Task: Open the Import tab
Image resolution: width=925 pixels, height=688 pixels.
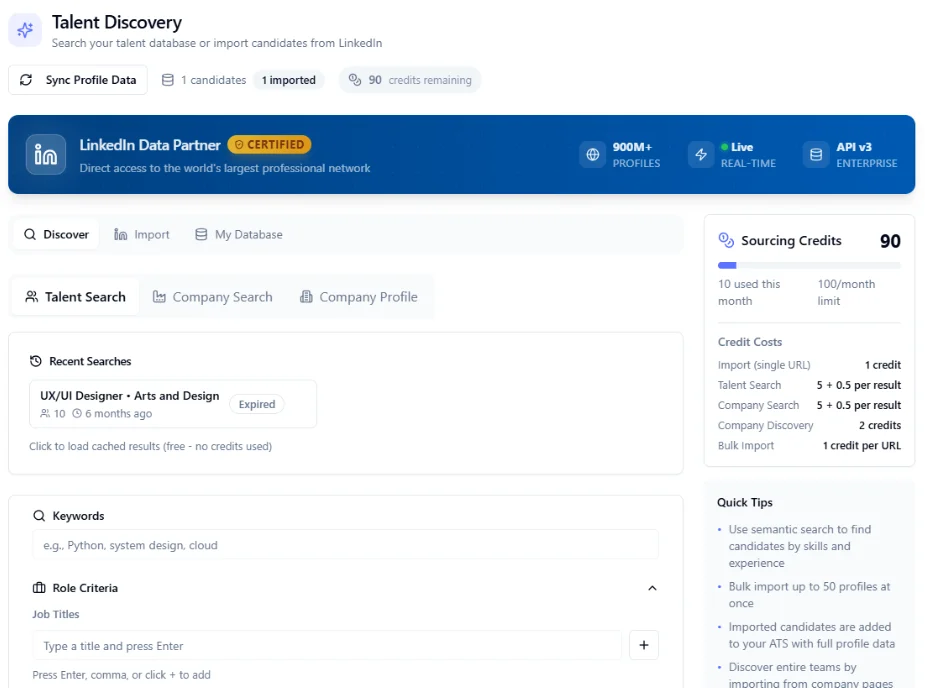Action: 142,234
